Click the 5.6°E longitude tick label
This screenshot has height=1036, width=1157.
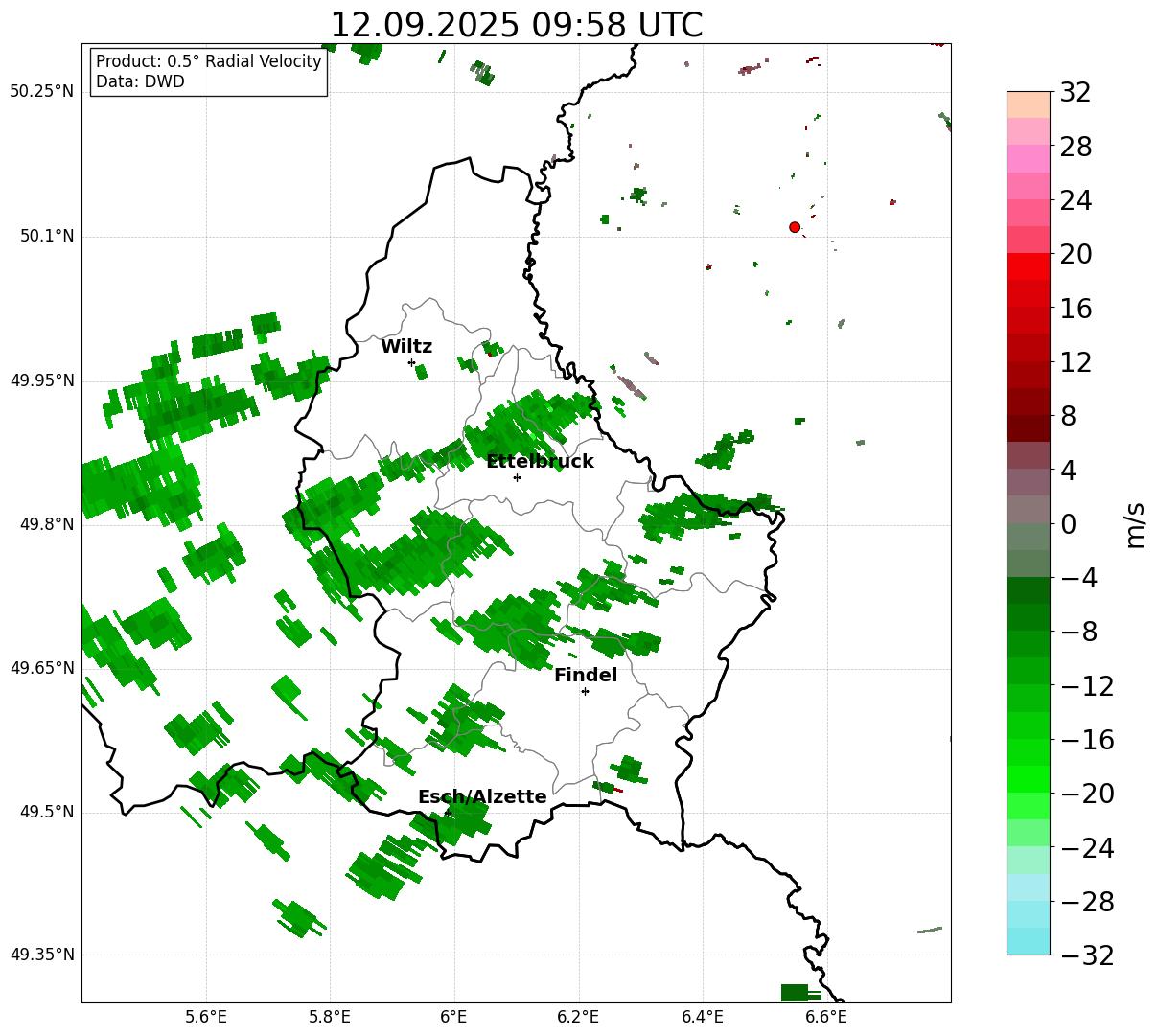click(206, 1016)
